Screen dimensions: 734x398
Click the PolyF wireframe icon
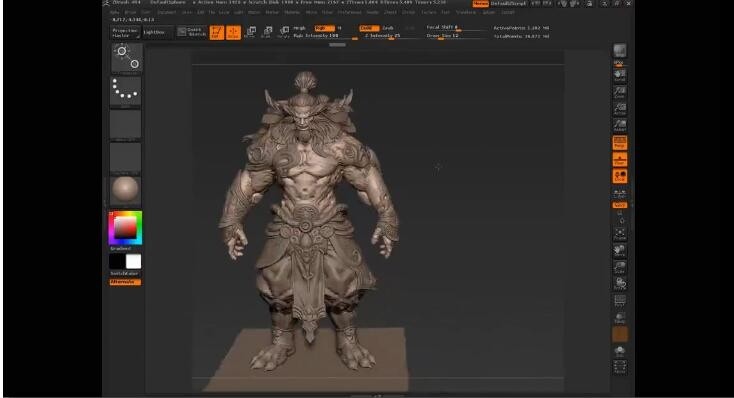[x=620, y=301]
